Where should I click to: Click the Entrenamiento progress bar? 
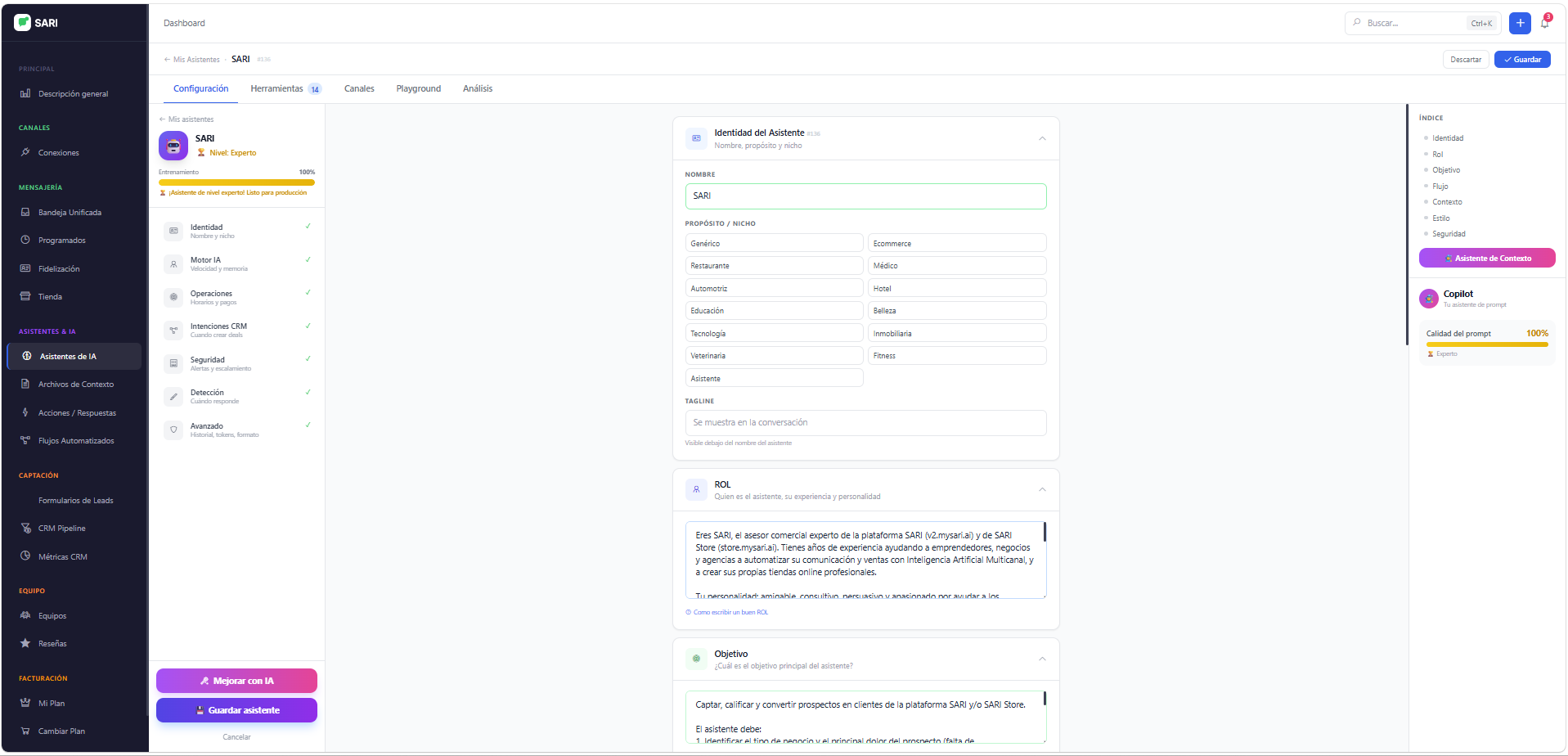click(236, 182)
